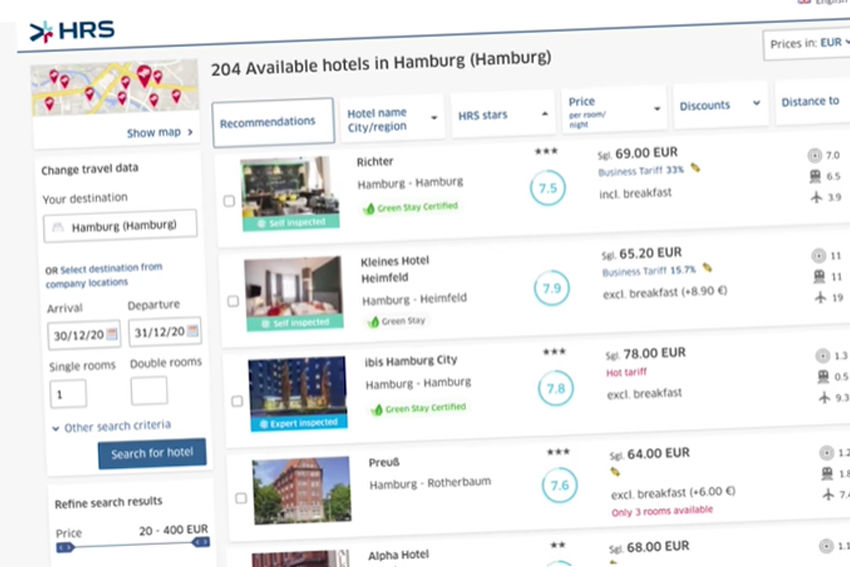Click the Business Tariff 33% label
850x567 pixels.
(x=641, y=171)
